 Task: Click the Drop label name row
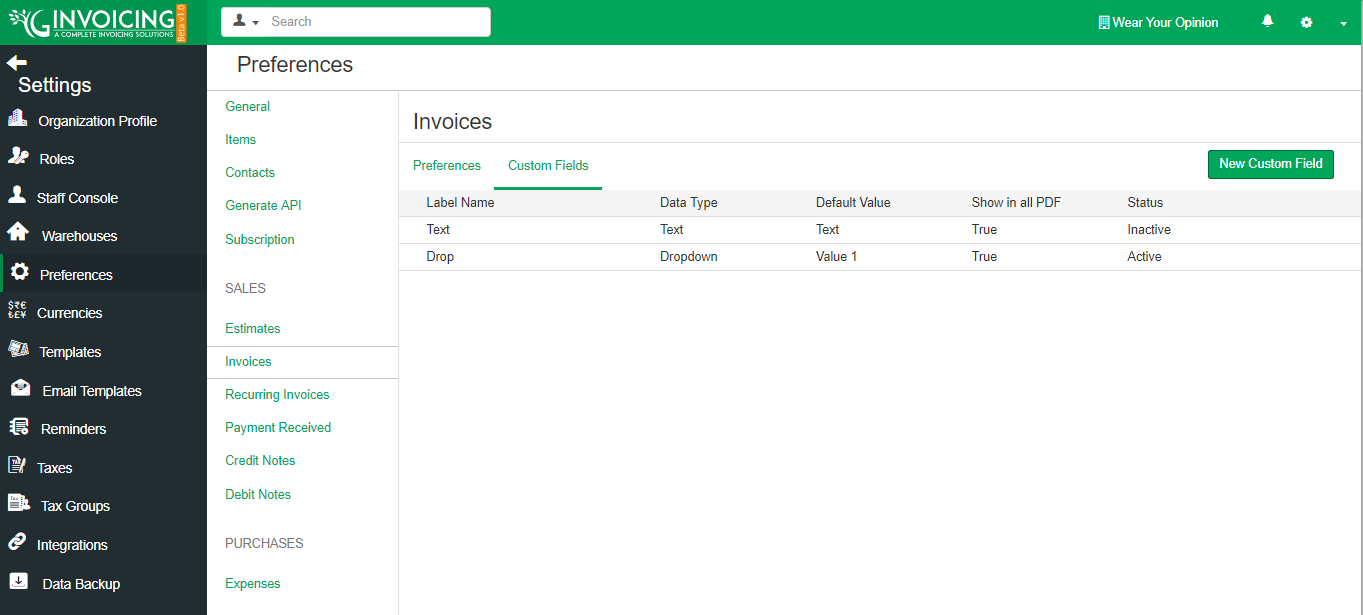(440, 257)
